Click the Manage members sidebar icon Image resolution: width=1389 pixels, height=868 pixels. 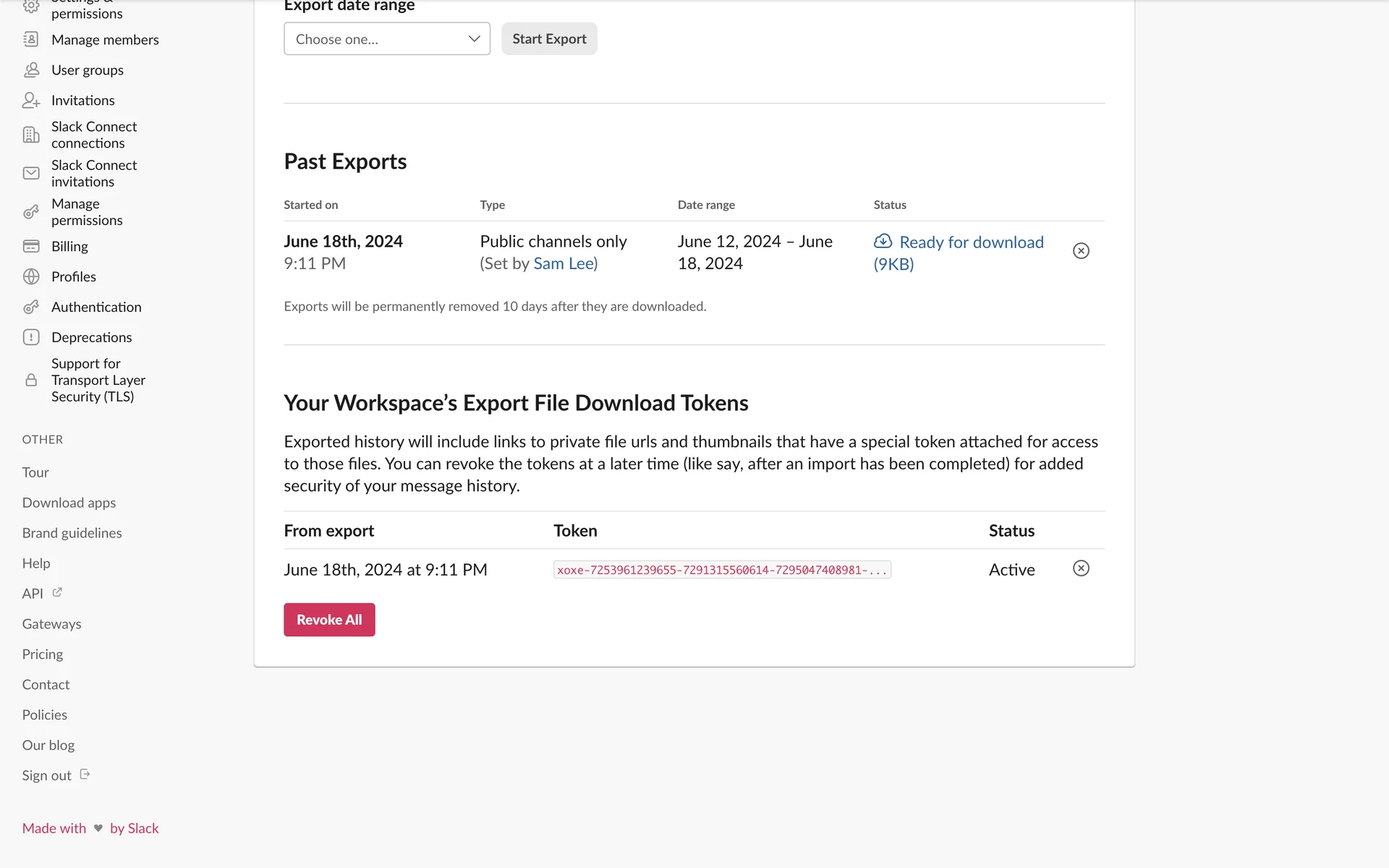tap(31, 40)
